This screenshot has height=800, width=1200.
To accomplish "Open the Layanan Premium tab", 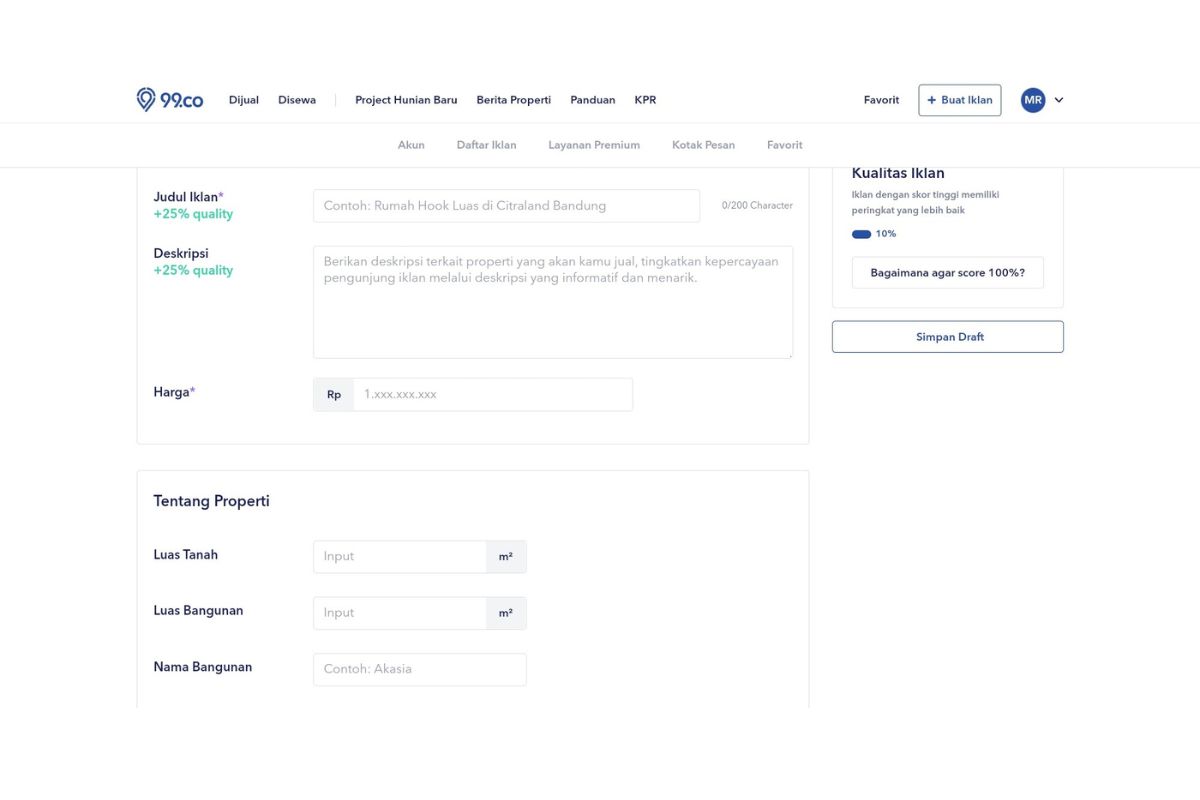I will [x=594, y=145].
